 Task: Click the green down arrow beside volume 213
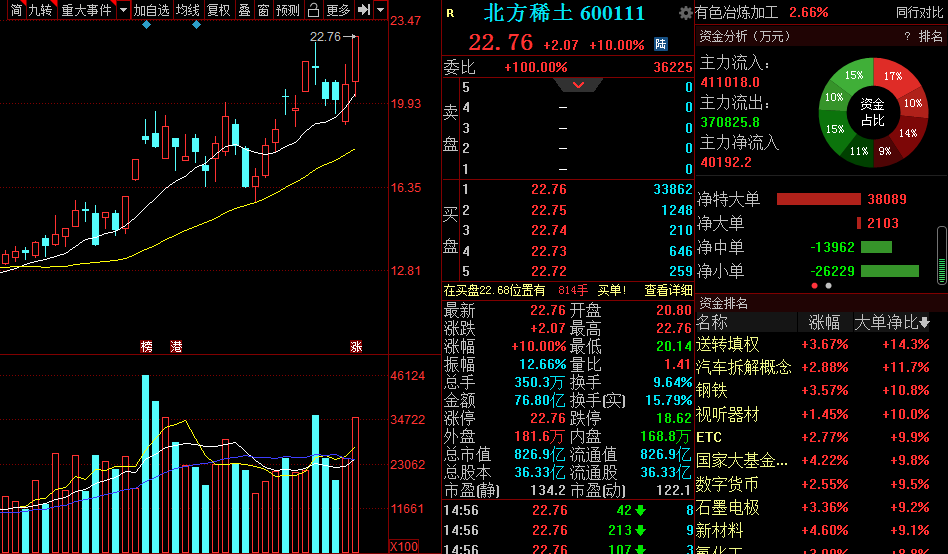641,530
